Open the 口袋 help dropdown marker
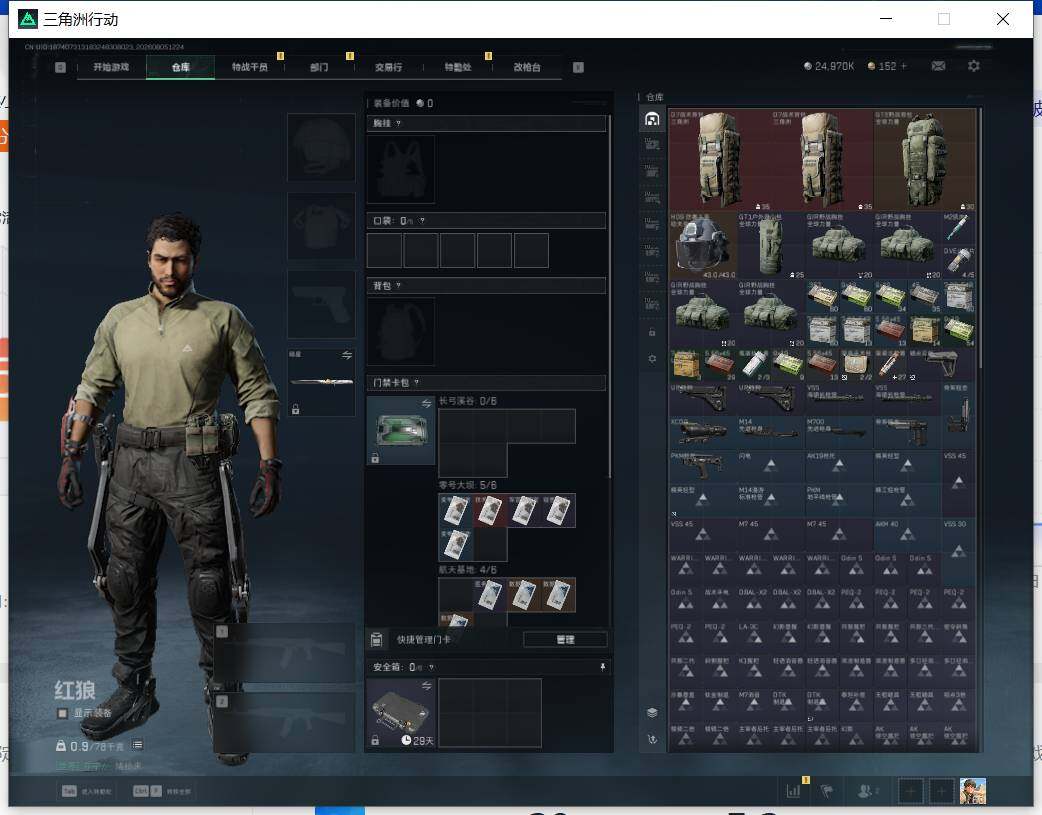Image resolution: width=1042 pixels, height=815 pixels. [422, 221]
